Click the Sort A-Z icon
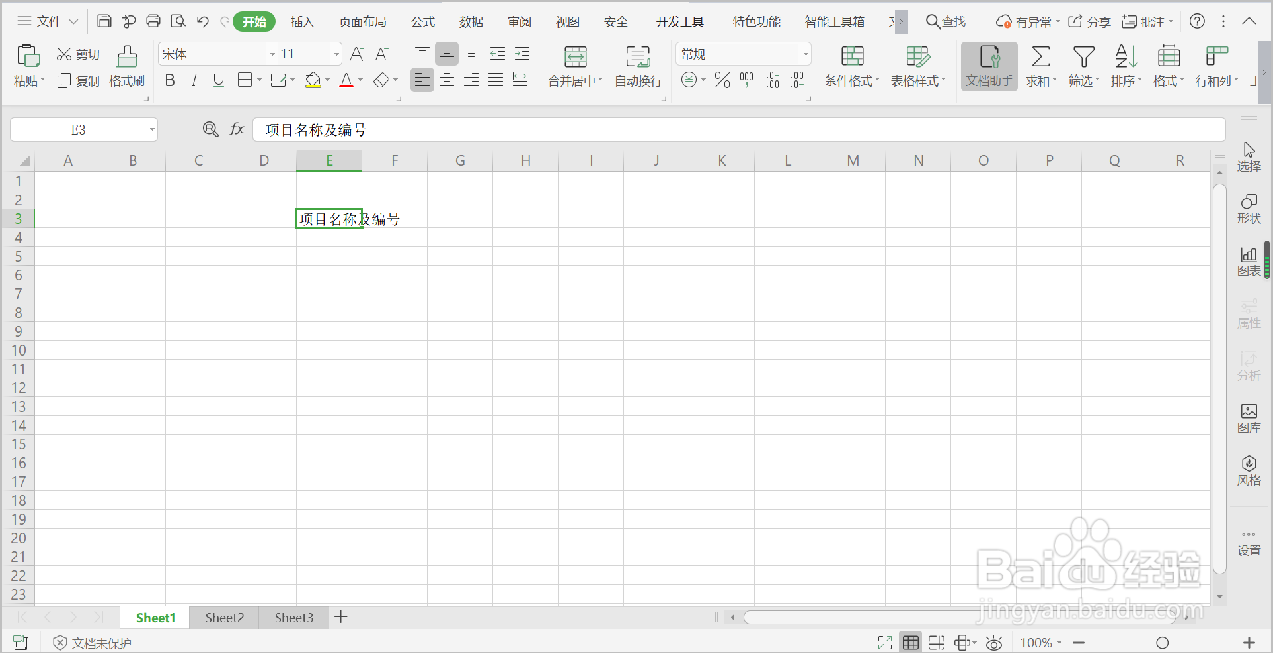The height and width of the screenshot is (653, 1273). [1126, 57]
